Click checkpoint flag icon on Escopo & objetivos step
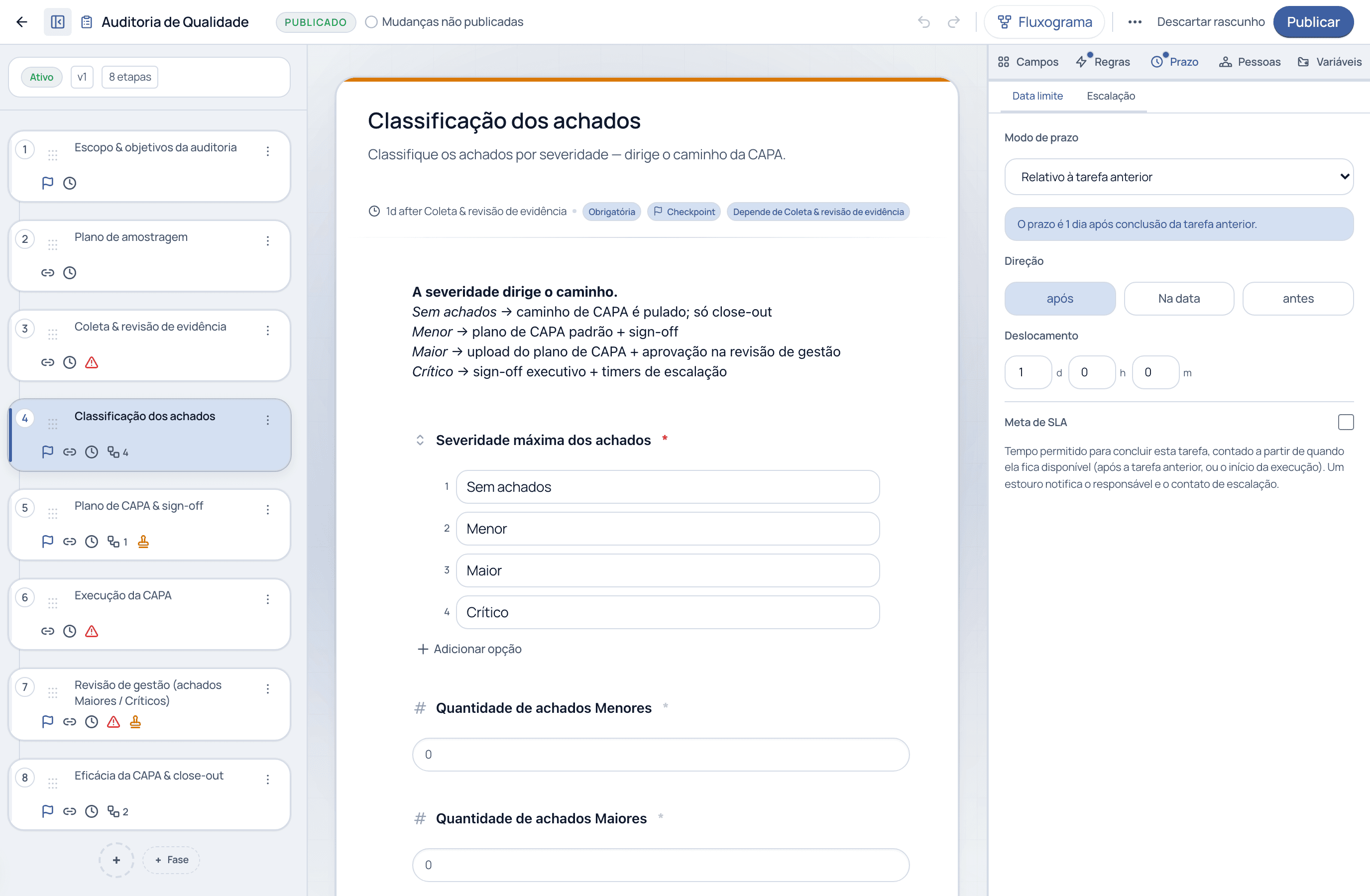Screen dimensions: 1370x896 (48, 183)
